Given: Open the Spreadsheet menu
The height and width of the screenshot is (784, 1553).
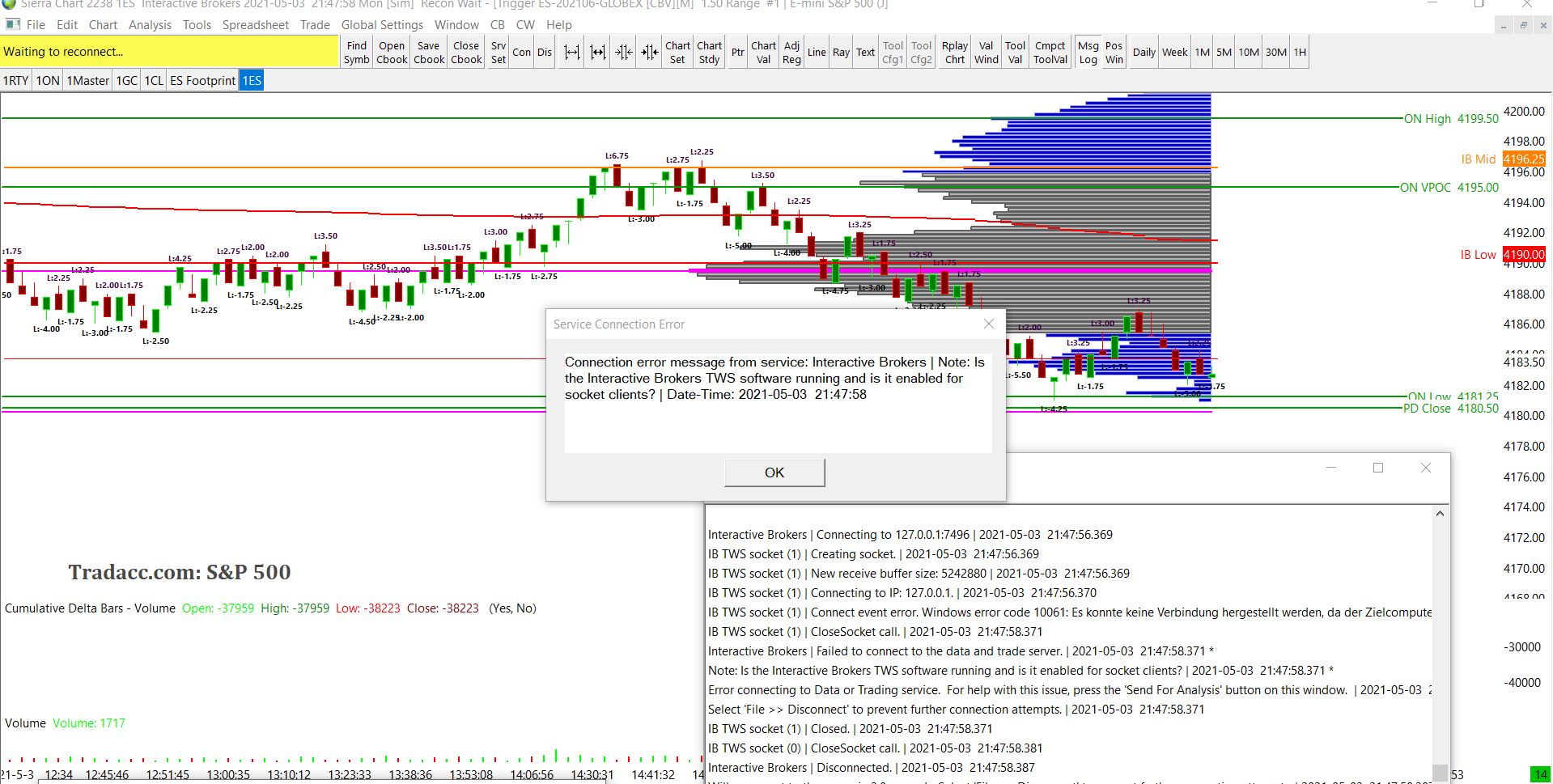Looking at the screenshot, I should [x=256, y=25].
